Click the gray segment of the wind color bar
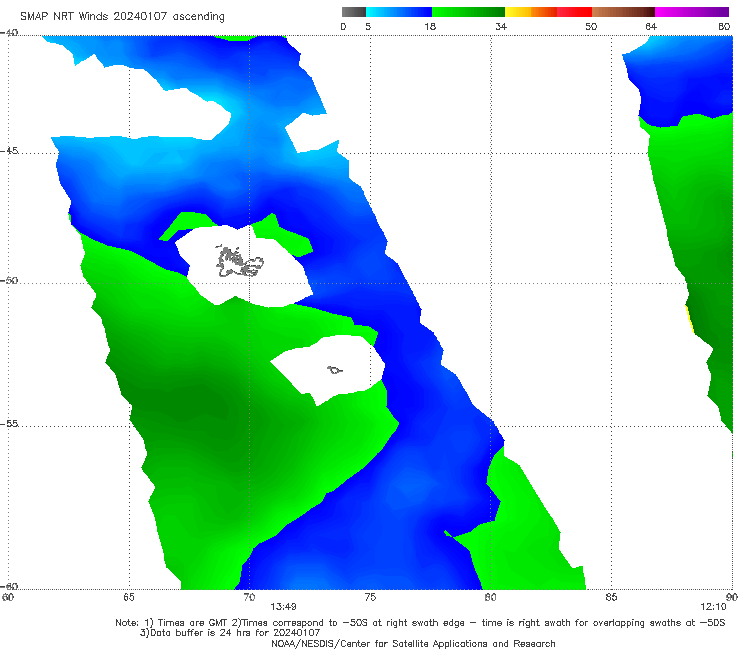The height and width of the screenshot is (650, 740). pyautogui.click(x=354, y=12)
